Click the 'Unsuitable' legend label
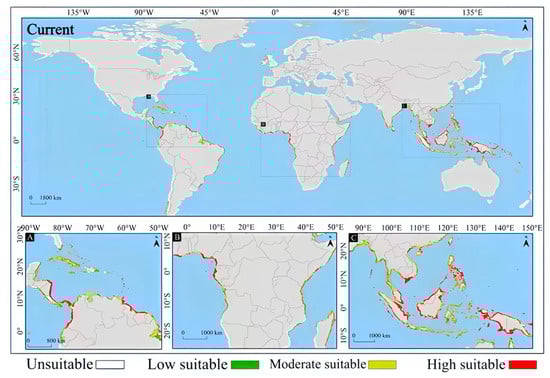 click(x=60, y=364)
